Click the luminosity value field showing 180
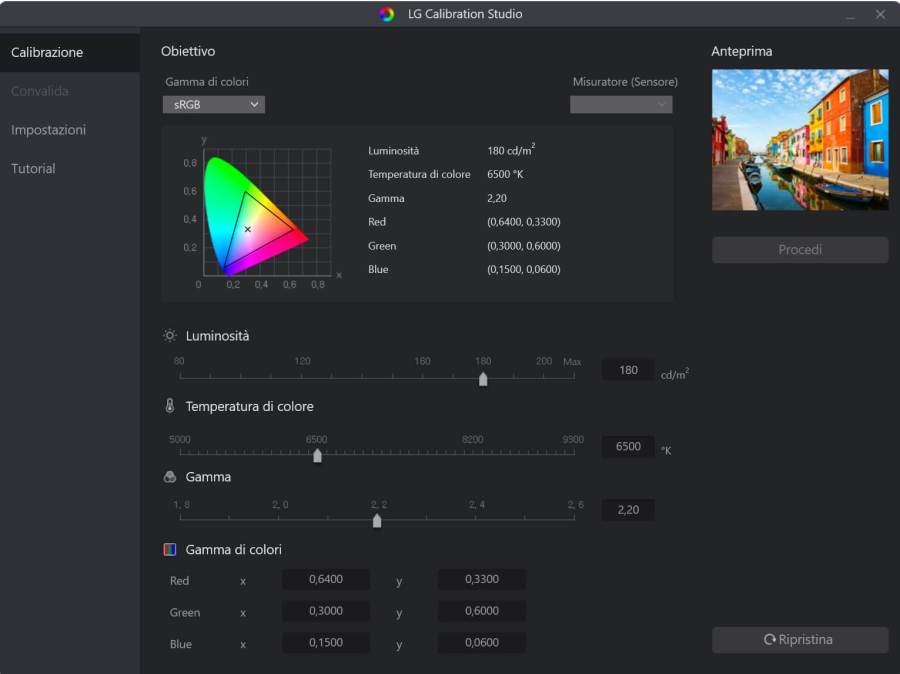This screenshot has height=674, width=900. 628,370
